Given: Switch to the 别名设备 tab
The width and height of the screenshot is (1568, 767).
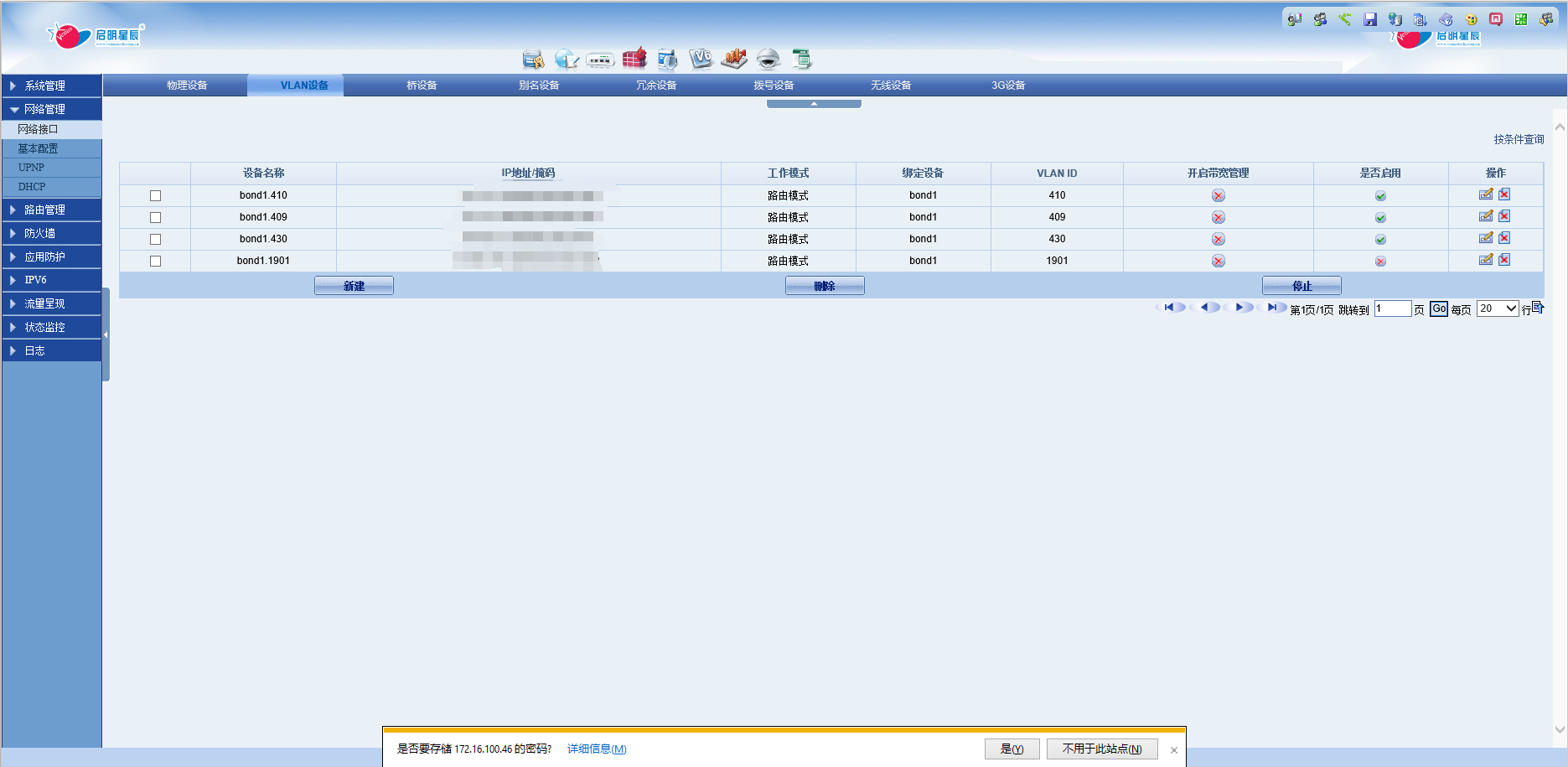Looking at the screenshot, I should pyautogui.click(x=539, y=86).
